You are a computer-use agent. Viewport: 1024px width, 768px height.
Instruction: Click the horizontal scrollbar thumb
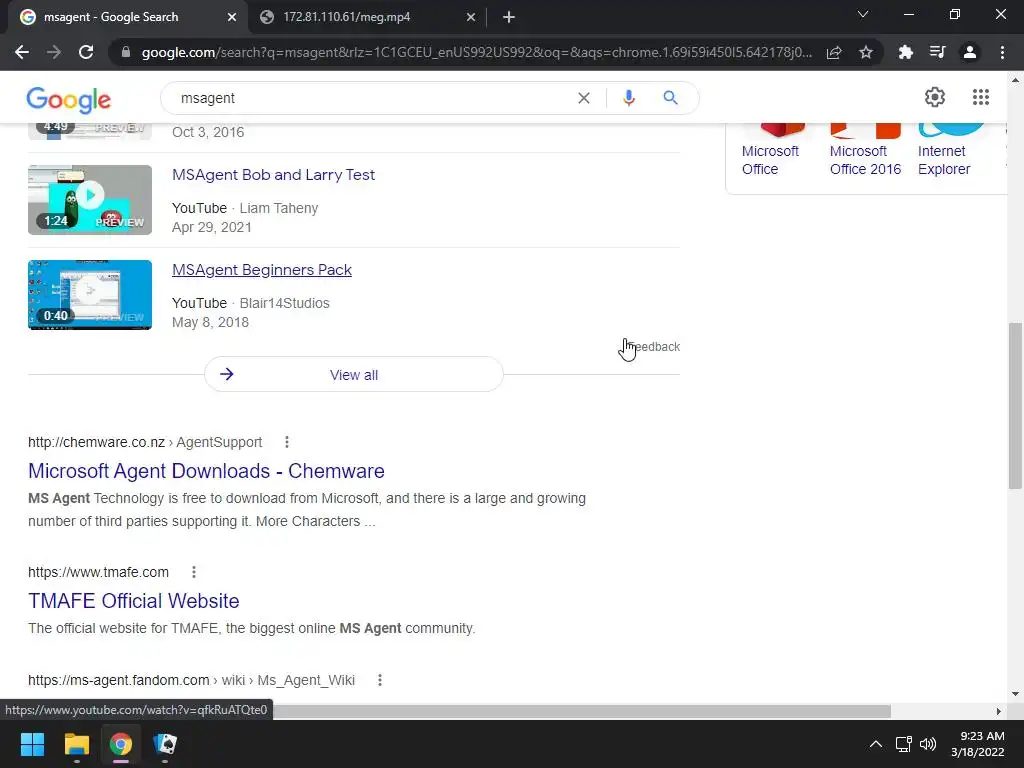click(x=581, y=711)
